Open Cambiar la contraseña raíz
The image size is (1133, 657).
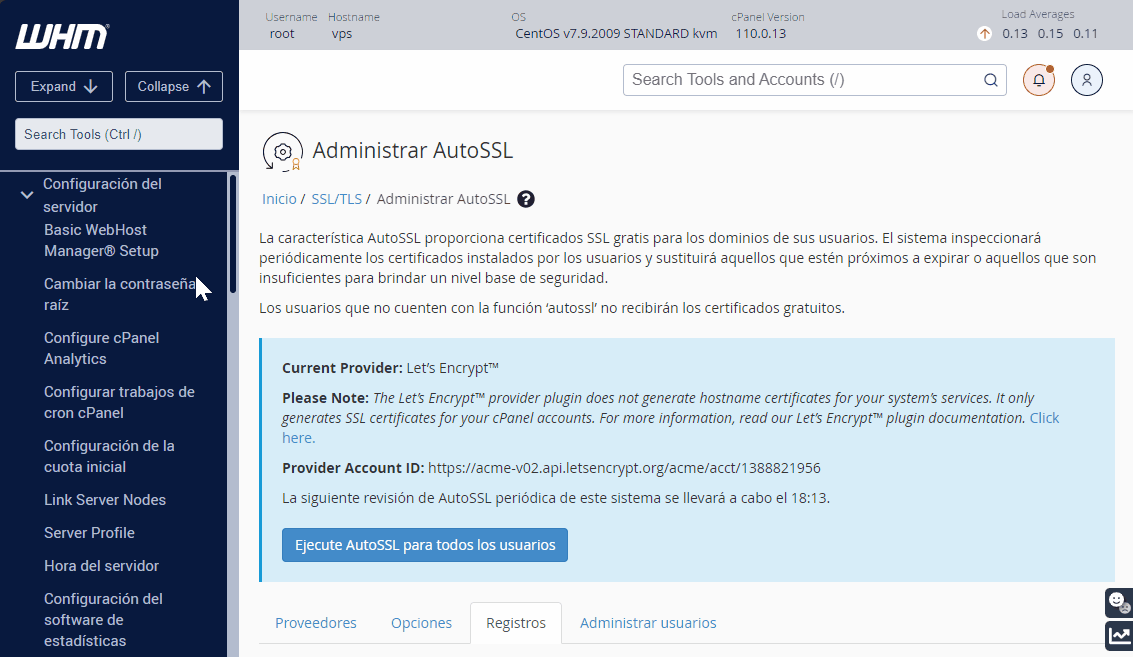(x=120, y=294)
